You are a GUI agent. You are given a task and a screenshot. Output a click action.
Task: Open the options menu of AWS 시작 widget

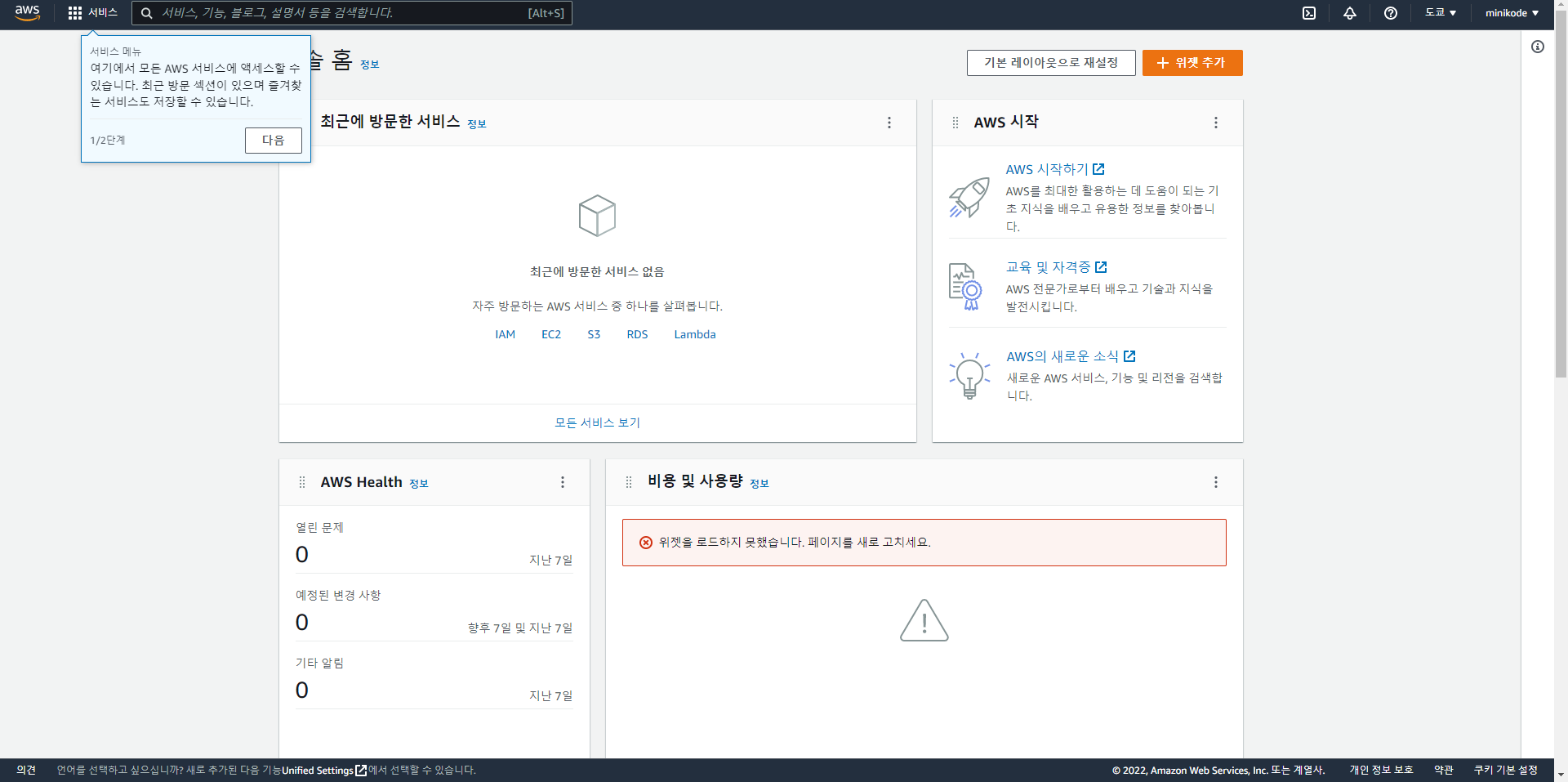point(1216,123)
